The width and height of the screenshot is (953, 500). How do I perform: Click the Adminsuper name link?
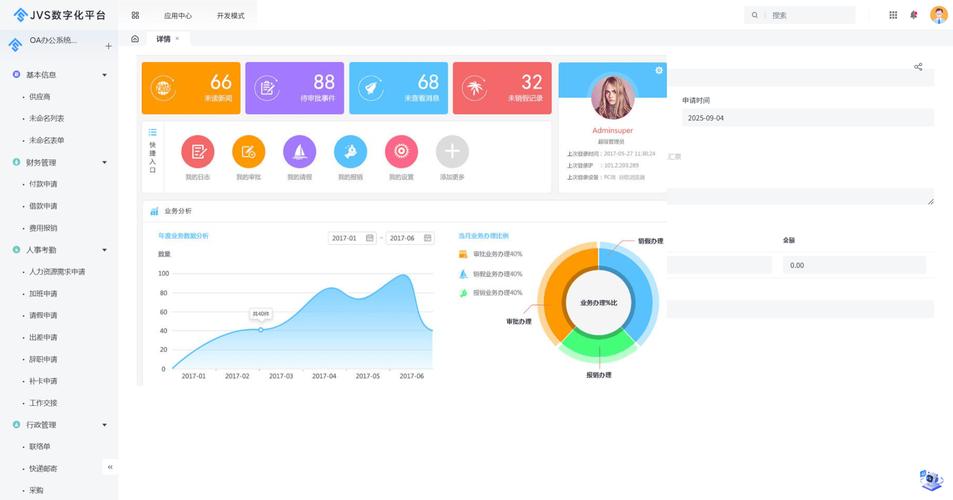[613, 130]
